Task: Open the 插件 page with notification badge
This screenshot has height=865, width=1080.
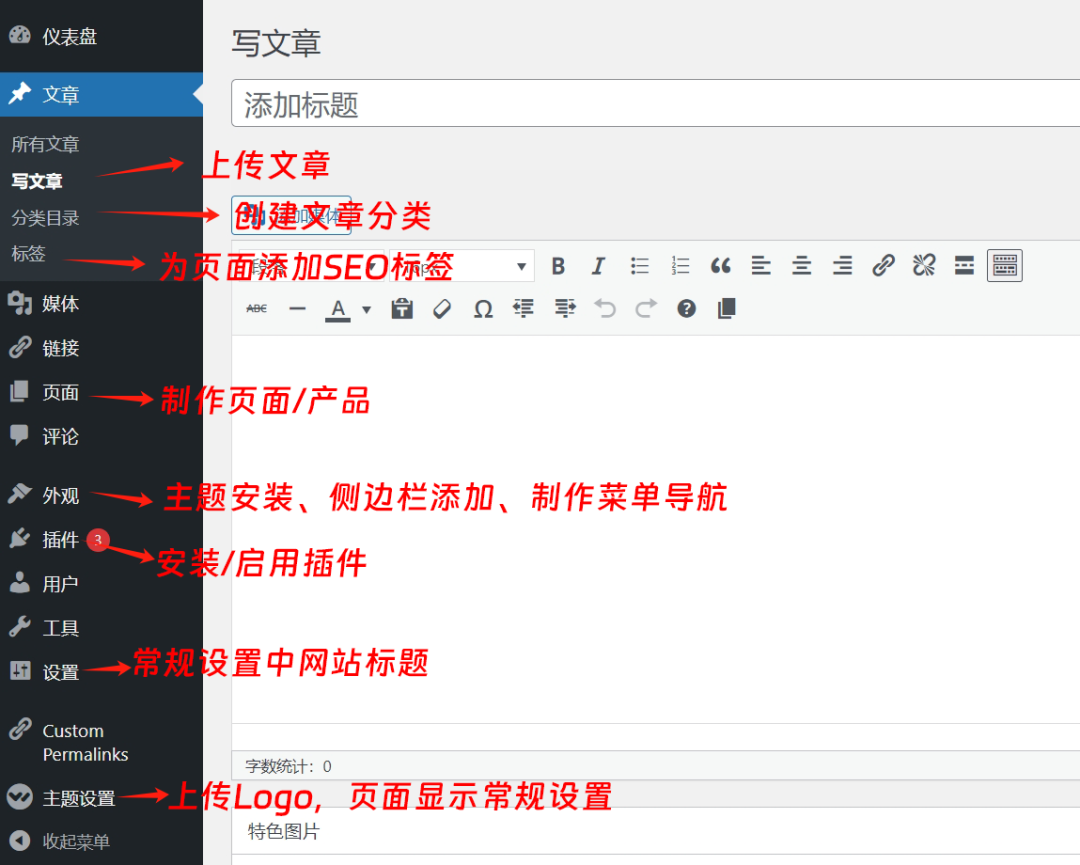Action: (x=60, y=539)
